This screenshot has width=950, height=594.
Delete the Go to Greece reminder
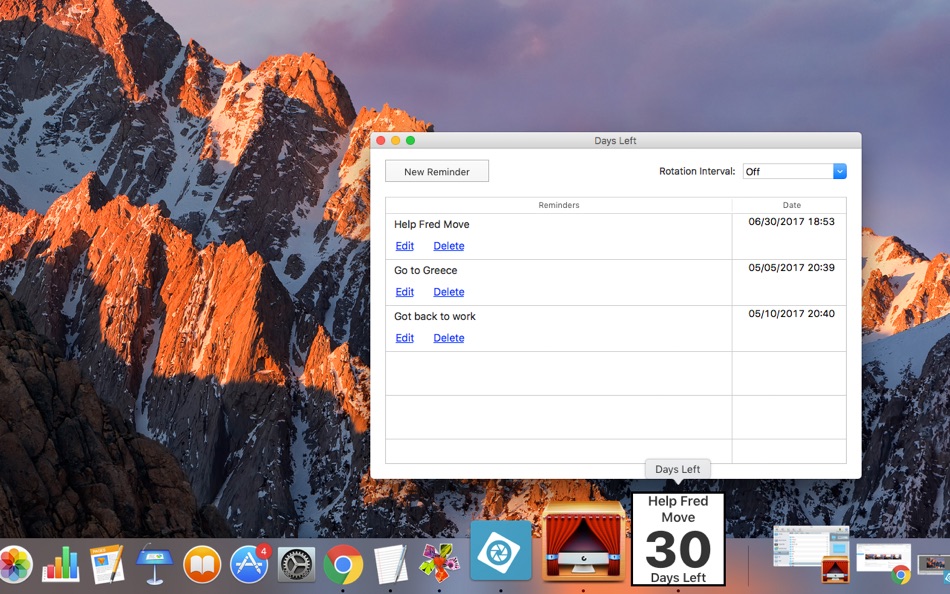448,292
